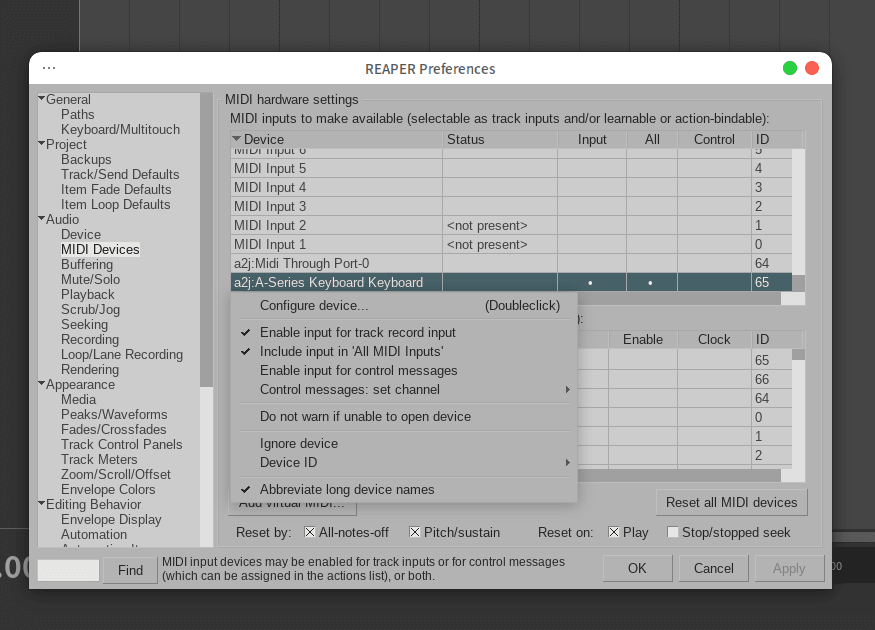Open Envelope Colors preferences page

tap(108, 490)
